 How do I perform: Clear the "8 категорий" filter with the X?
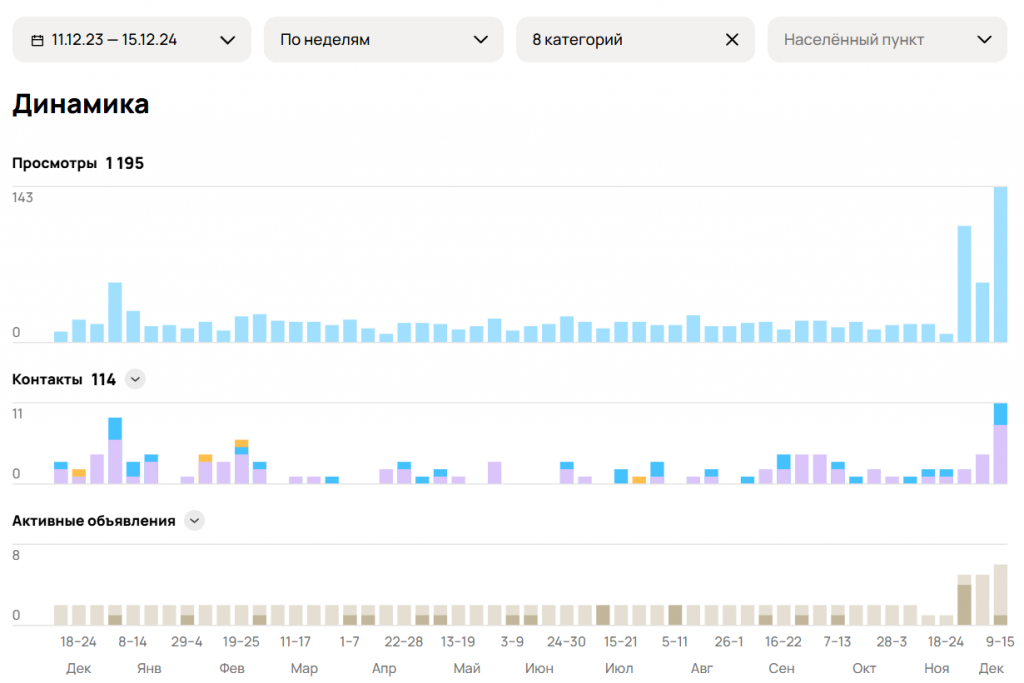[x=732, y=40]
